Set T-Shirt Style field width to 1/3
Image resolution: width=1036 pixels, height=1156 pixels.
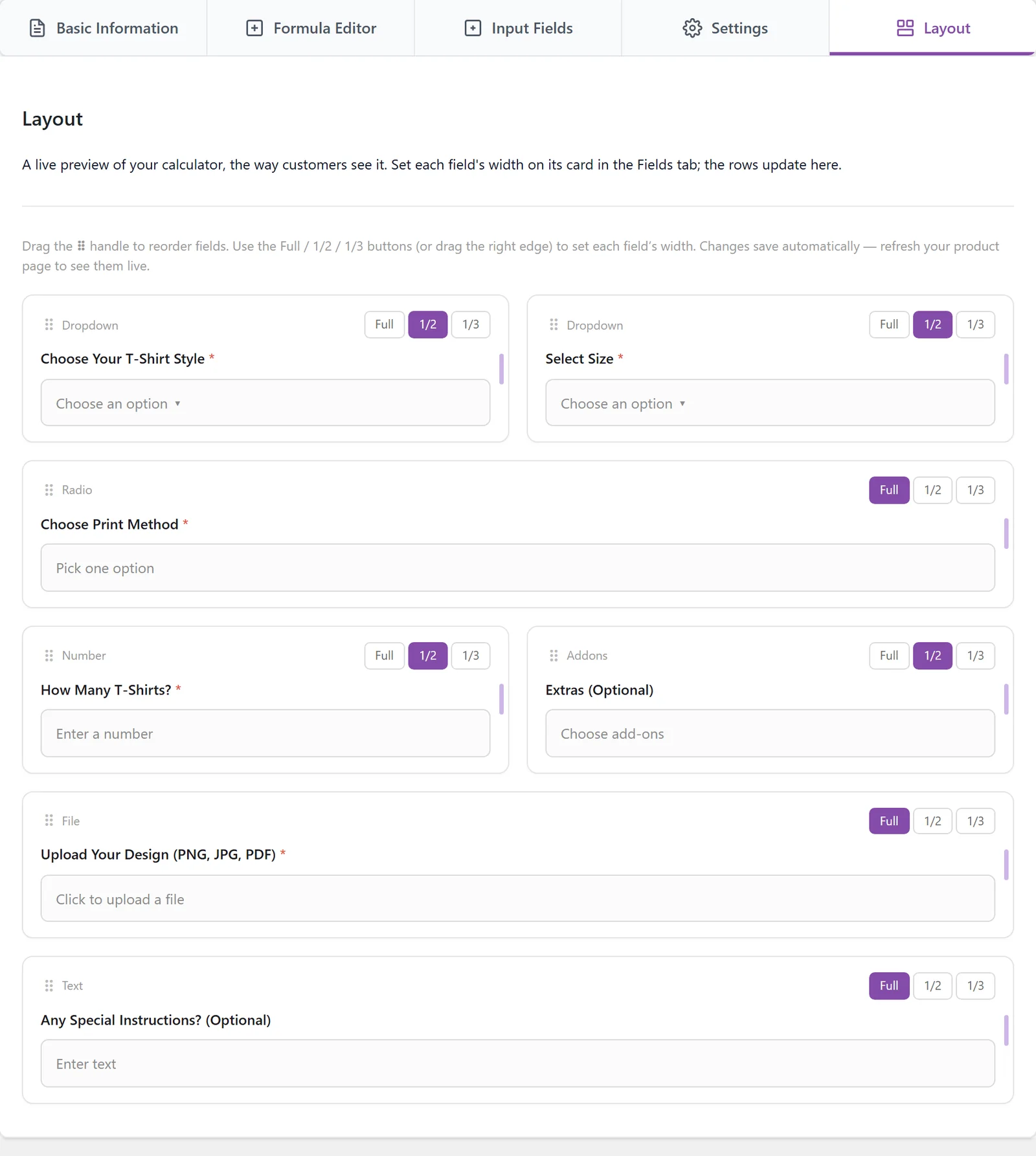[x=471, y=324]
